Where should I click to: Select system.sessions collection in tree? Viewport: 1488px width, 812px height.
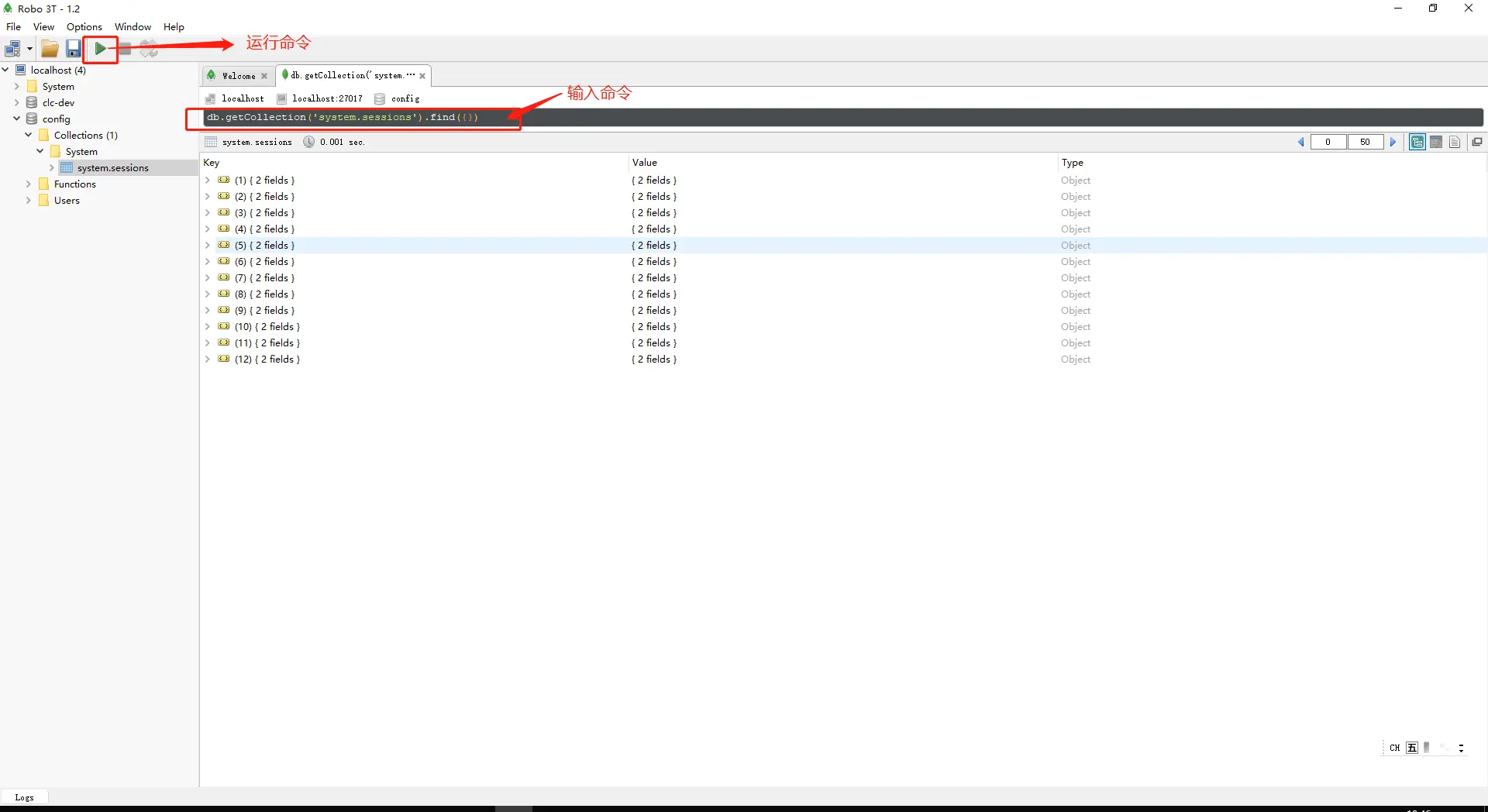point(112,167)
